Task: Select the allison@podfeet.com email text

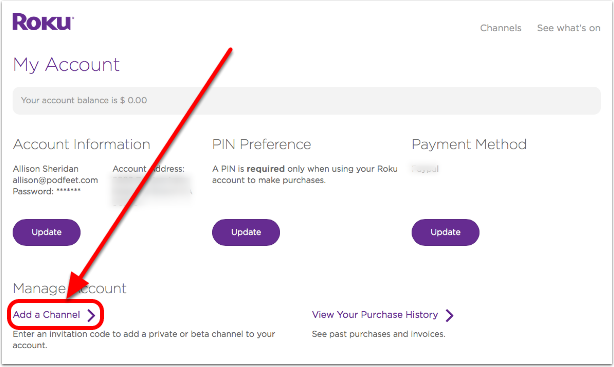Action: pos(55,180)
